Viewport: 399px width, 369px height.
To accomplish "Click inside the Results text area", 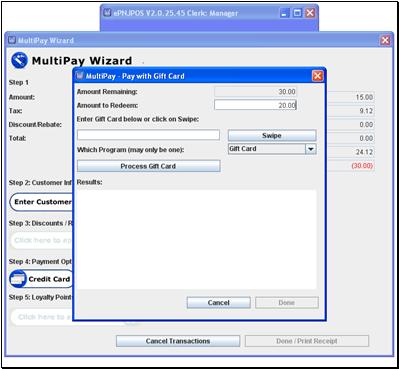I will (x=197, y=239).
